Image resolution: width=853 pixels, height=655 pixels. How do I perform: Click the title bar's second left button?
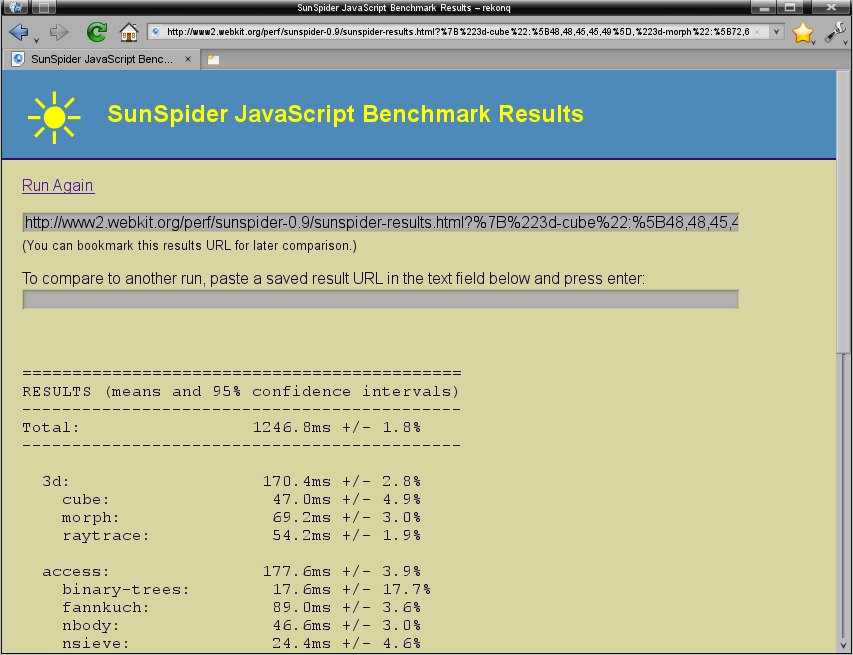pos(44,7)
